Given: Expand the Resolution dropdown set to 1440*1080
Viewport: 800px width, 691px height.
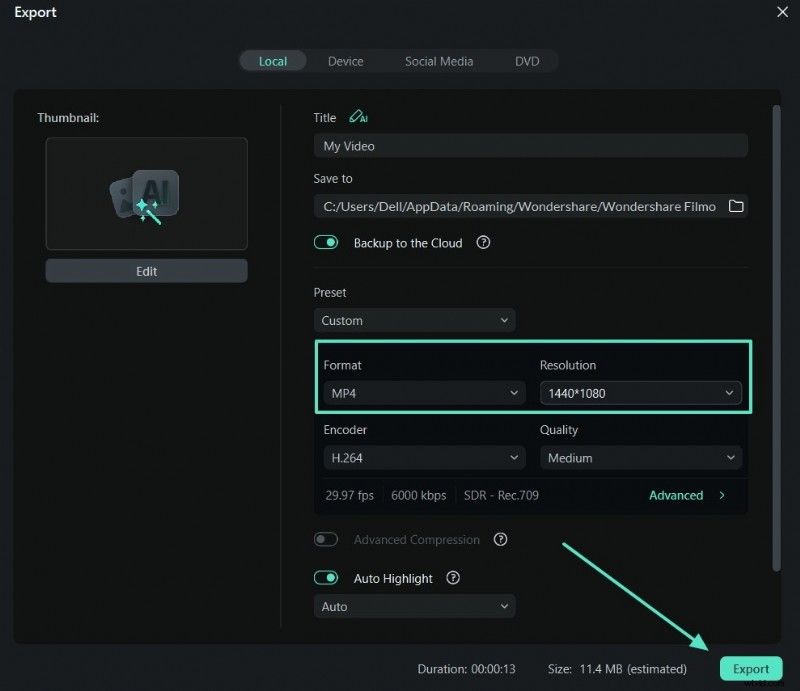Looking at the screenshot, I should [641, 393].
